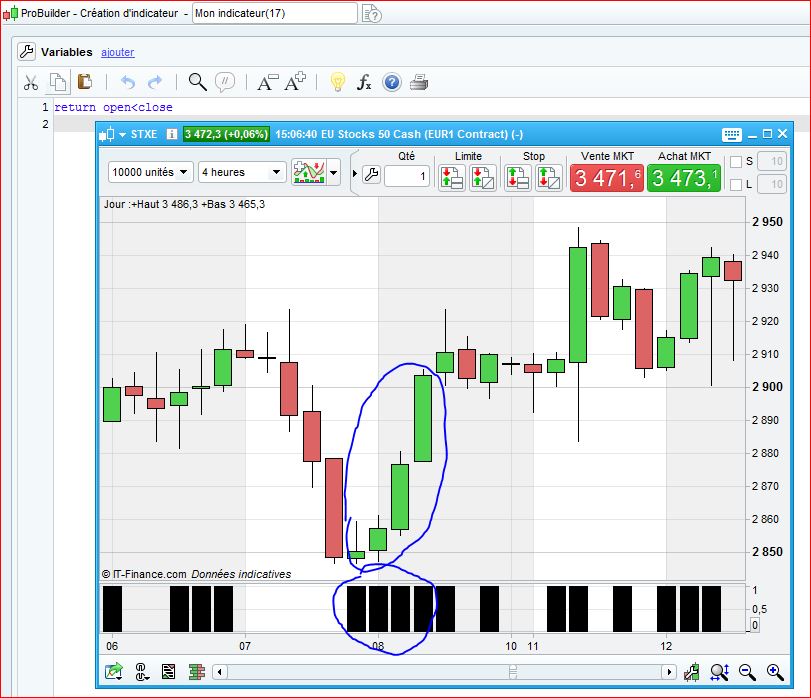Click the document help icon beside the indicator name

pos(371,13)
